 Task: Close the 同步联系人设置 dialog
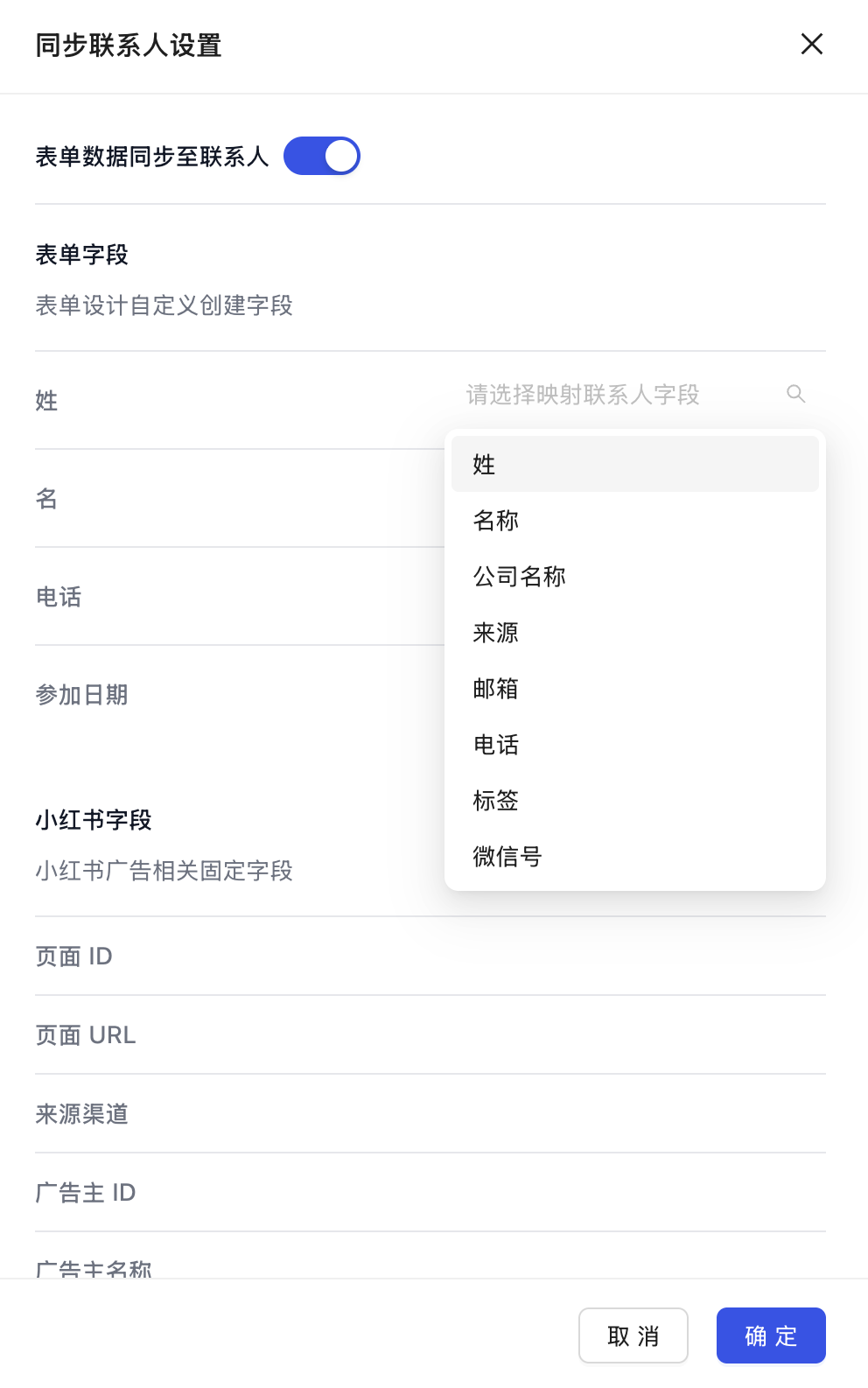812,45
